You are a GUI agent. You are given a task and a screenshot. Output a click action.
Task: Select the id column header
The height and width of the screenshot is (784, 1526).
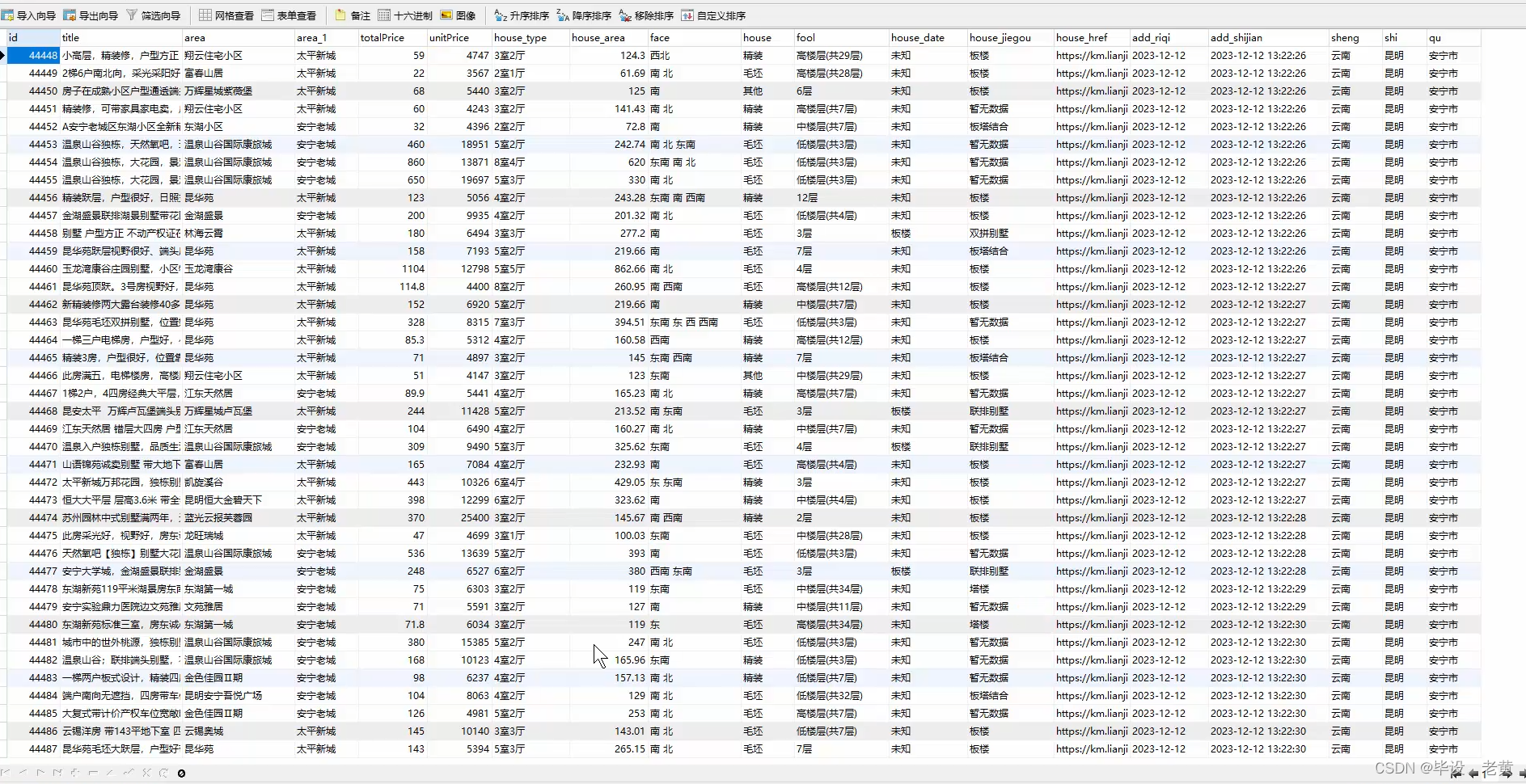point(33,37)
